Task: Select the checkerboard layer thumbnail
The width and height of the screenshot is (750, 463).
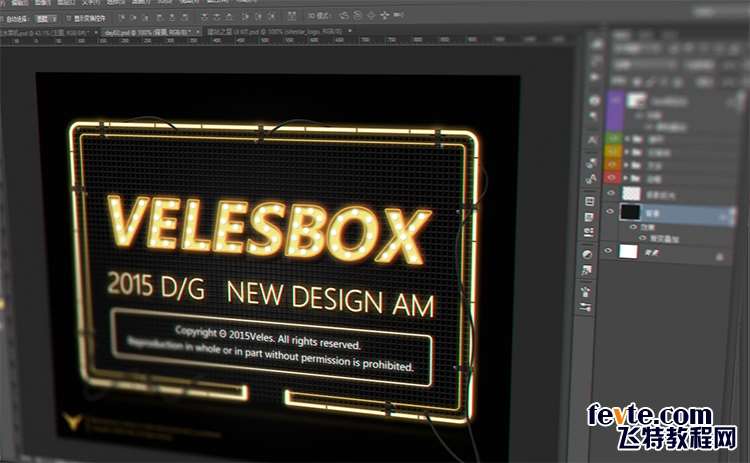Action: (x=631, y=193)
